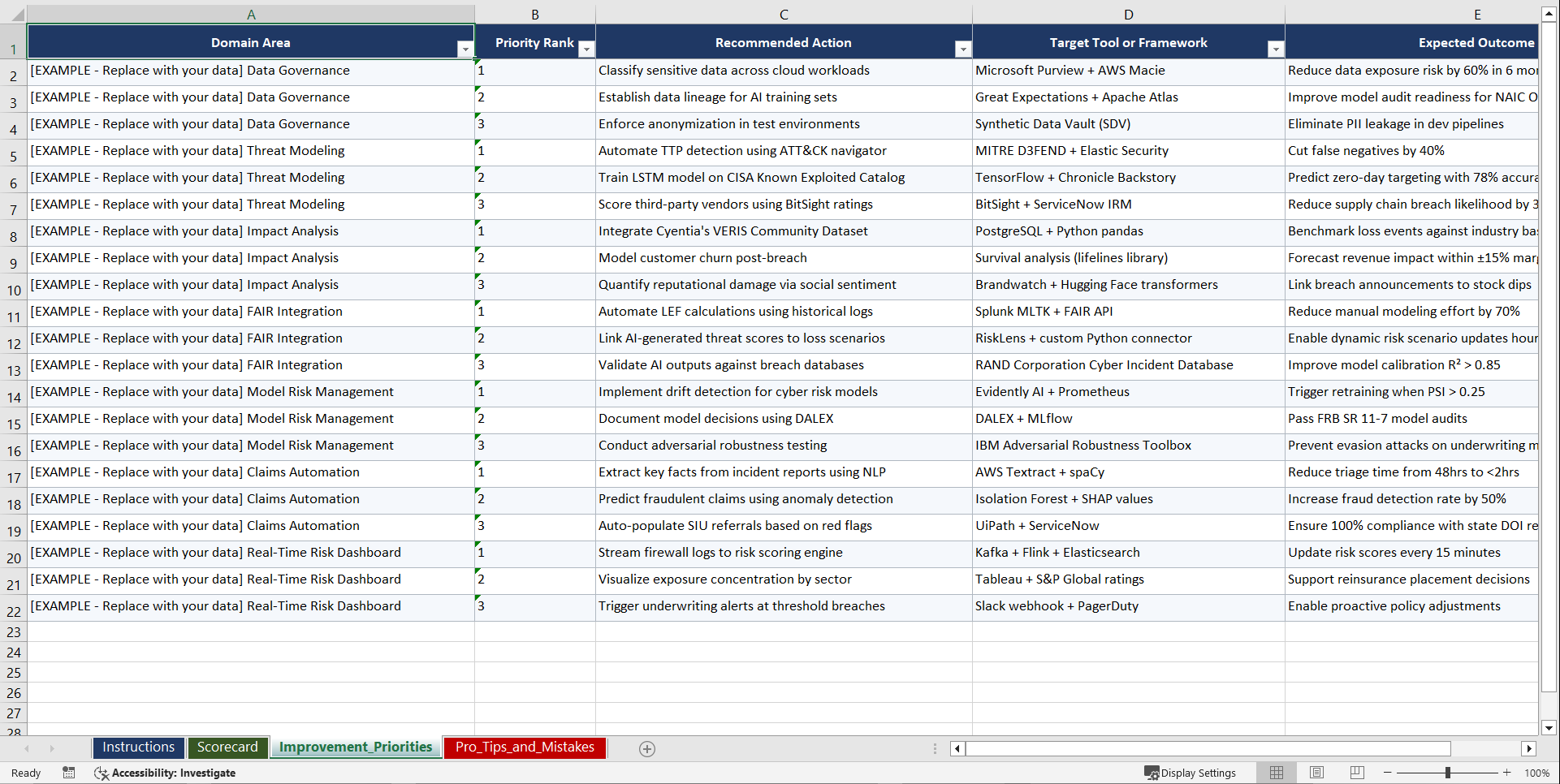Open Page Break Preview icon
1560x784 pixels.
click(x=1357, y=773)
